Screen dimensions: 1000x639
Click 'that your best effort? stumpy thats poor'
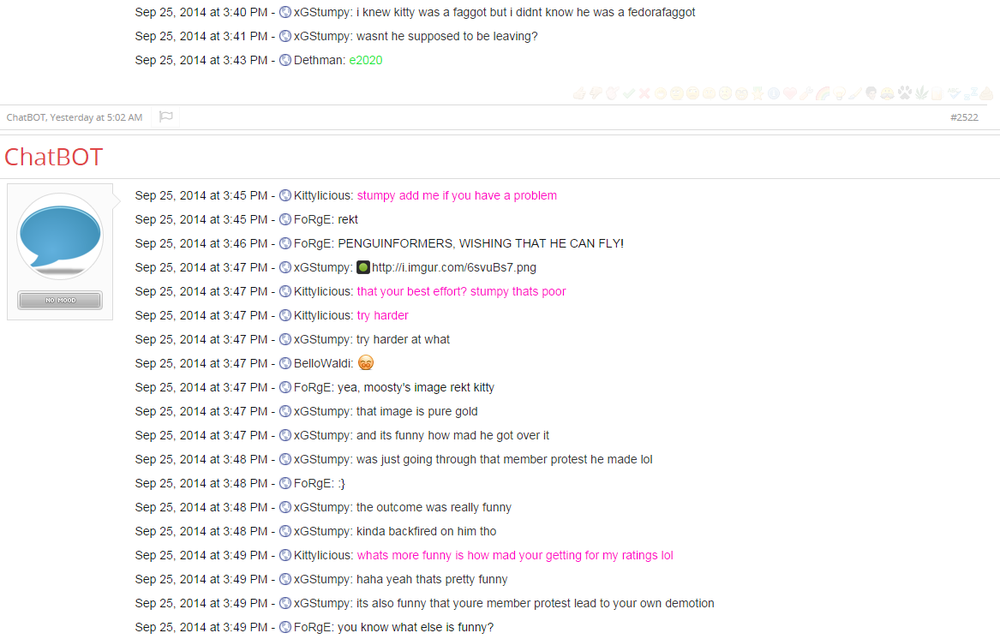pyautogui.click(x=461, y=291)
